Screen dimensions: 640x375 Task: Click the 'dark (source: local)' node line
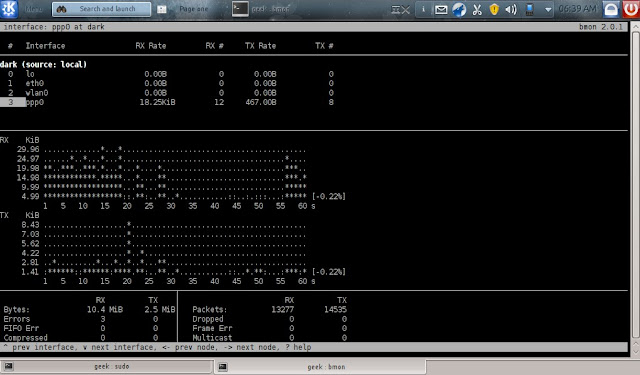[43, 64]
